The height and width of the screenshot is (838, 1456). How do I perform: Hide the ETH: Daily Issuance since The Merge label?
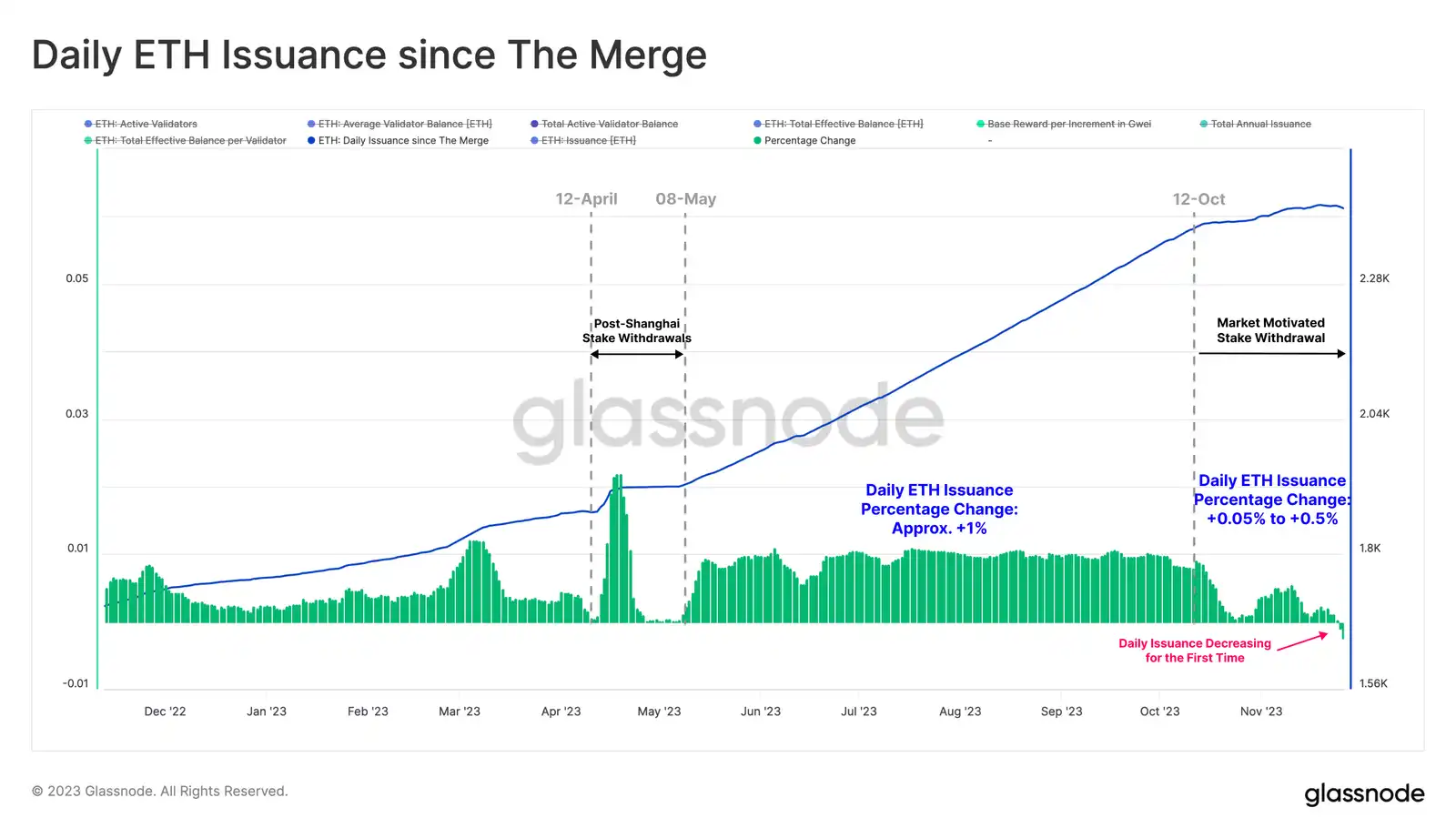[x=403, y=141]
